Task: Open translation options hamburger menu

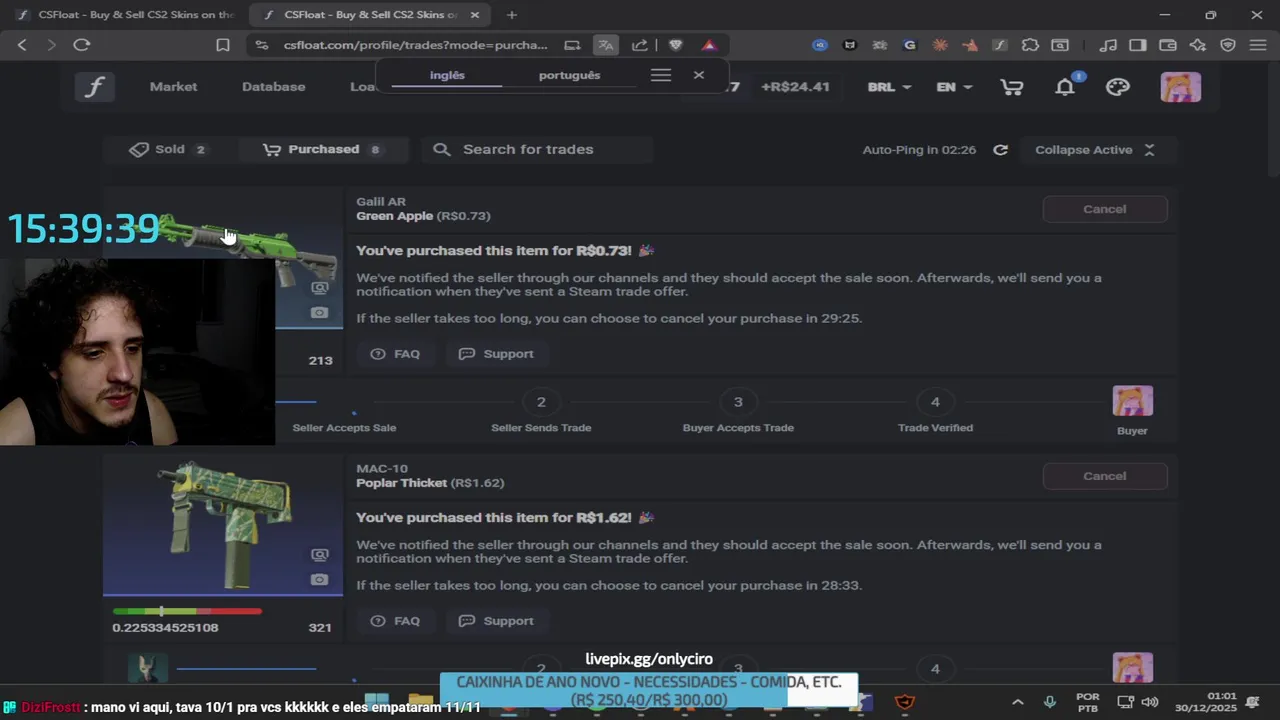Action: [661, 75]
